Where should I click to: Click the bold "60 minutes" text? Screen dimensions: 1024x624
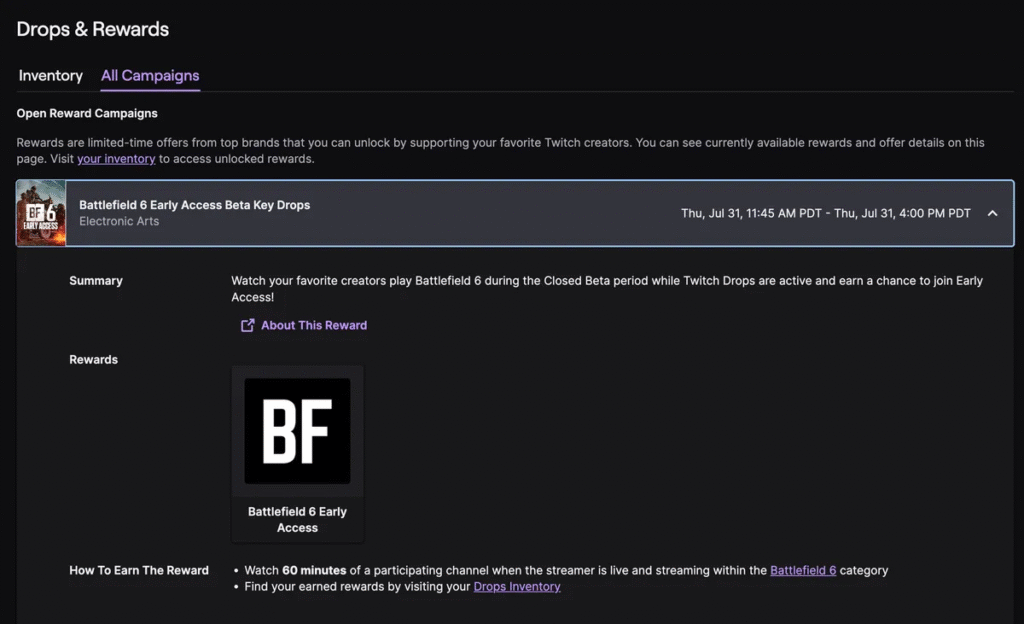[314, 570]
